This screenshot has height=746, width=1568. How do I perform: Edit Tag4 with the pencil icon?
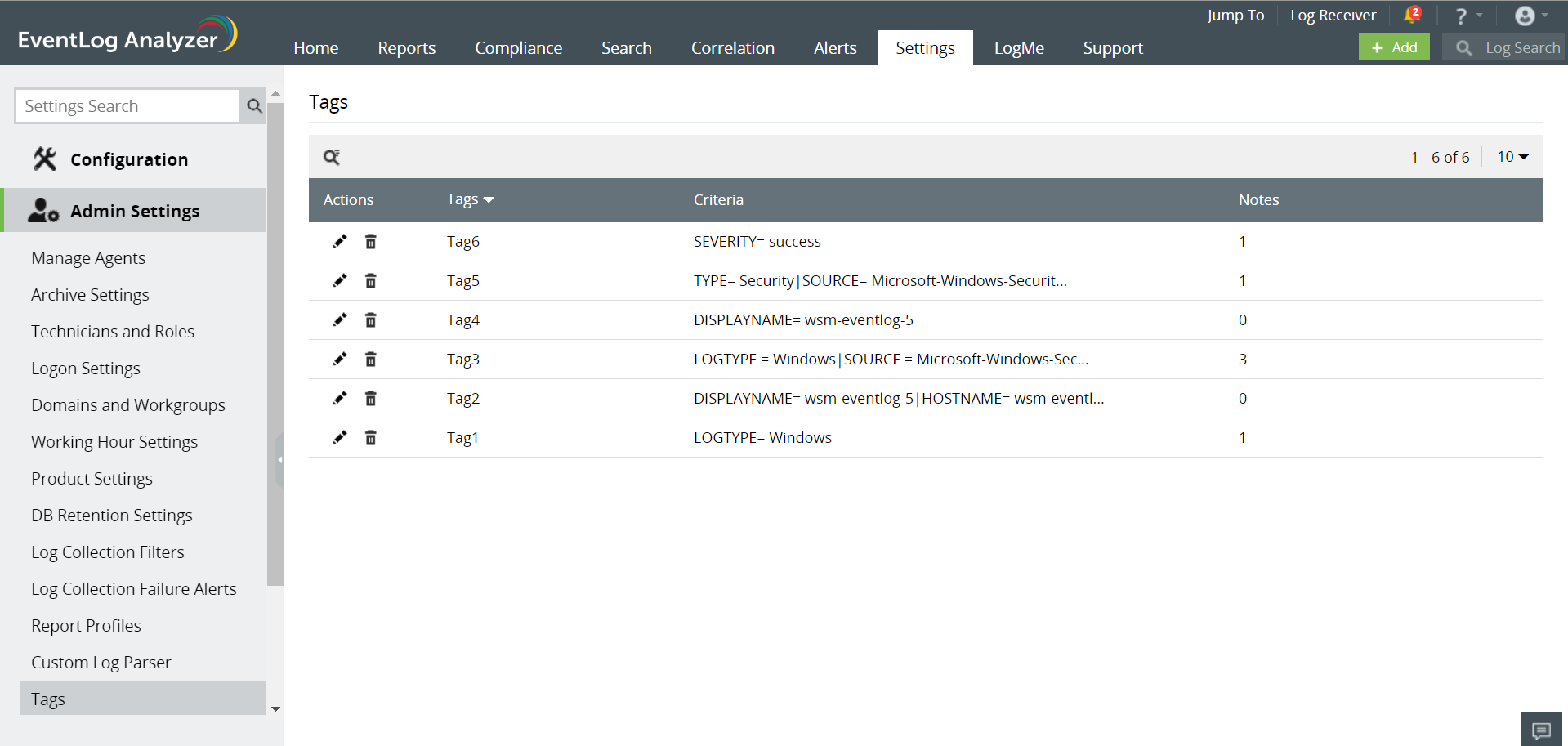point(340,319)
